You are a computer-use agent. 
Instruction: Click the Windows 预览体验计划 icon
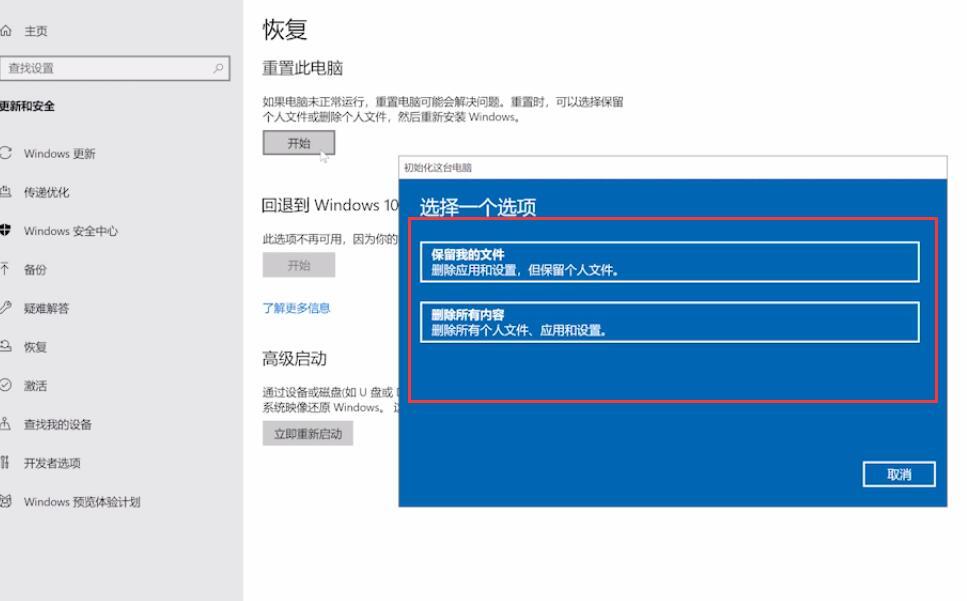coord(6,501)
